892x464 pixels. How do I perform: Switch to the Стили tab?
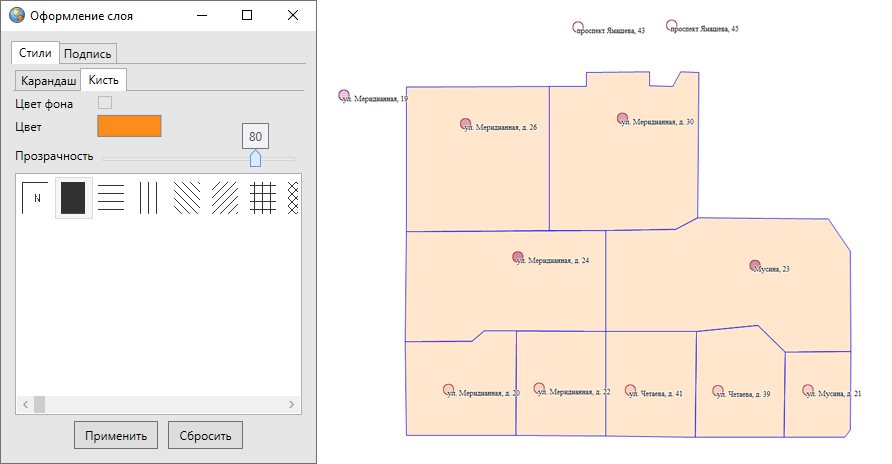tap(35, 53)
